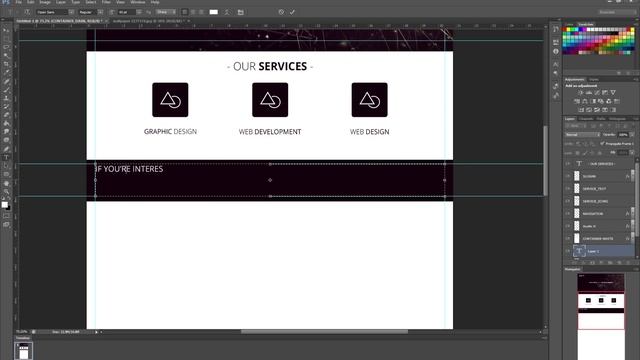Select the Gradient tool

[x=6, y=123]
